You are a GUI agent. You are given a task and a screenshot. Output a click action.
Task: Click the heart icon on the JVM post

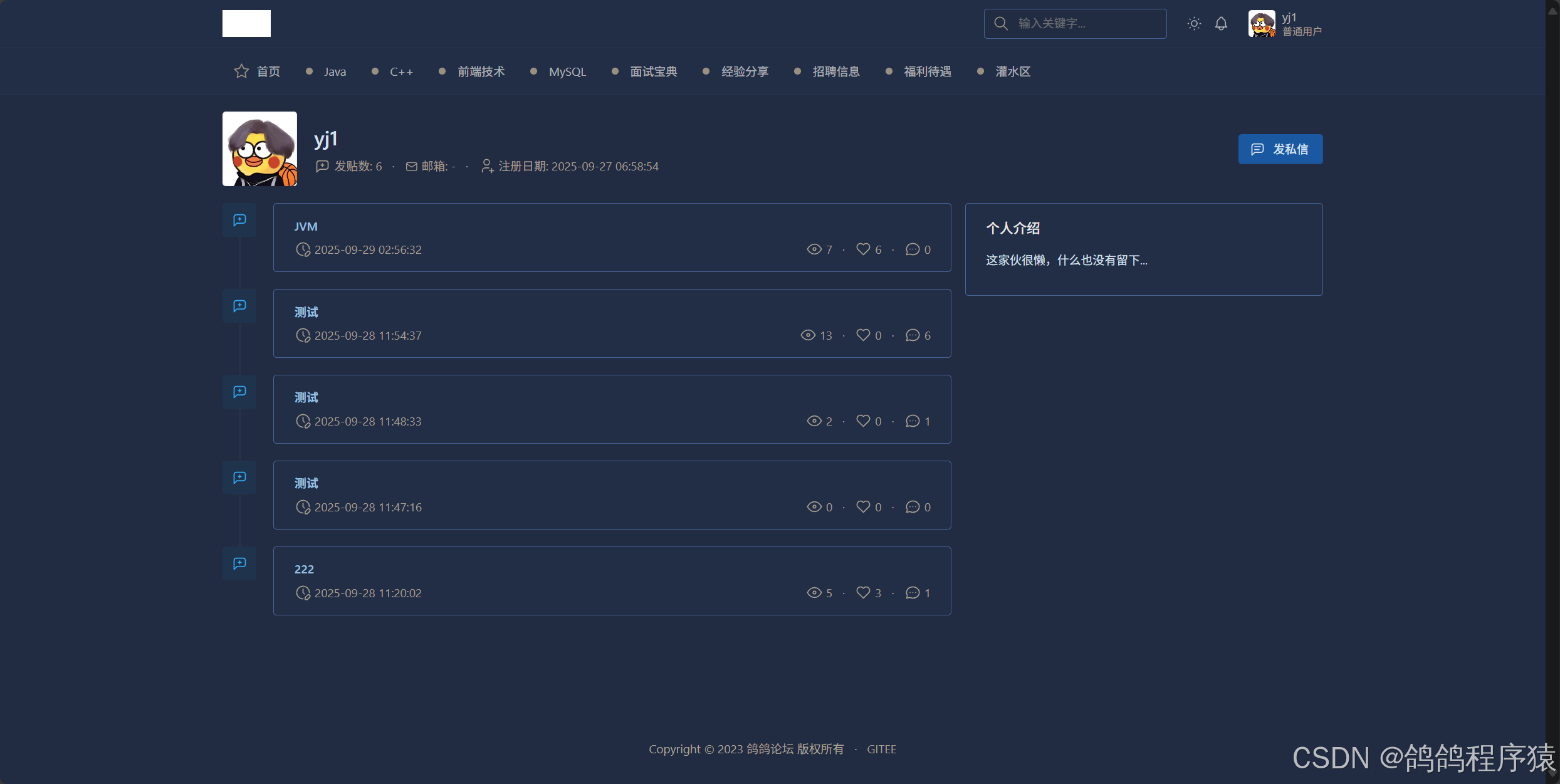point(863,249)
